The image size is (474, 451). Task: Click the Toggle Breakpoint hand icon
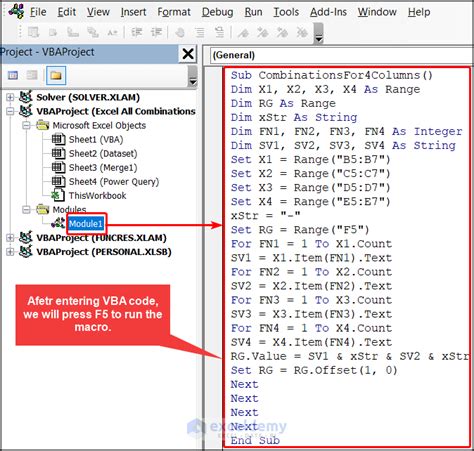(x=180, y=32)
